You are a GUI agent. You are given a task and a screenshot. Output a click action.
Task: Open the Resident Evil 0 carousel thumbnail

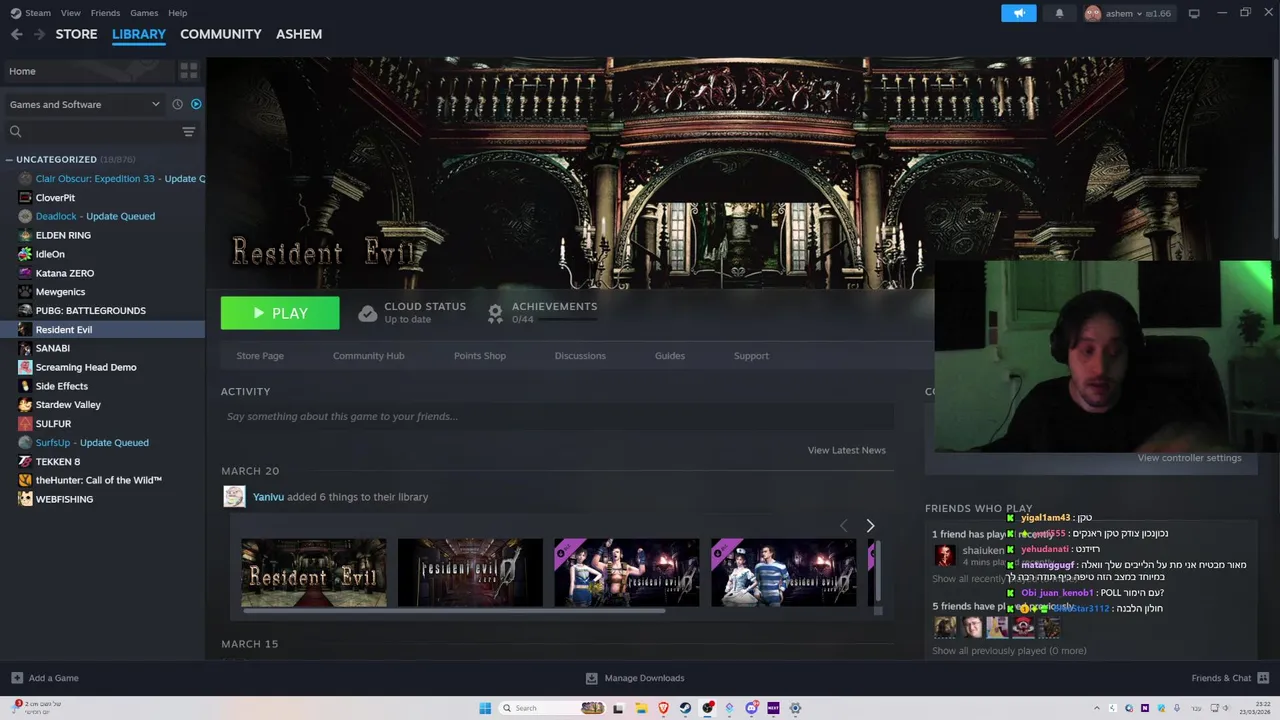click(470, 573)
